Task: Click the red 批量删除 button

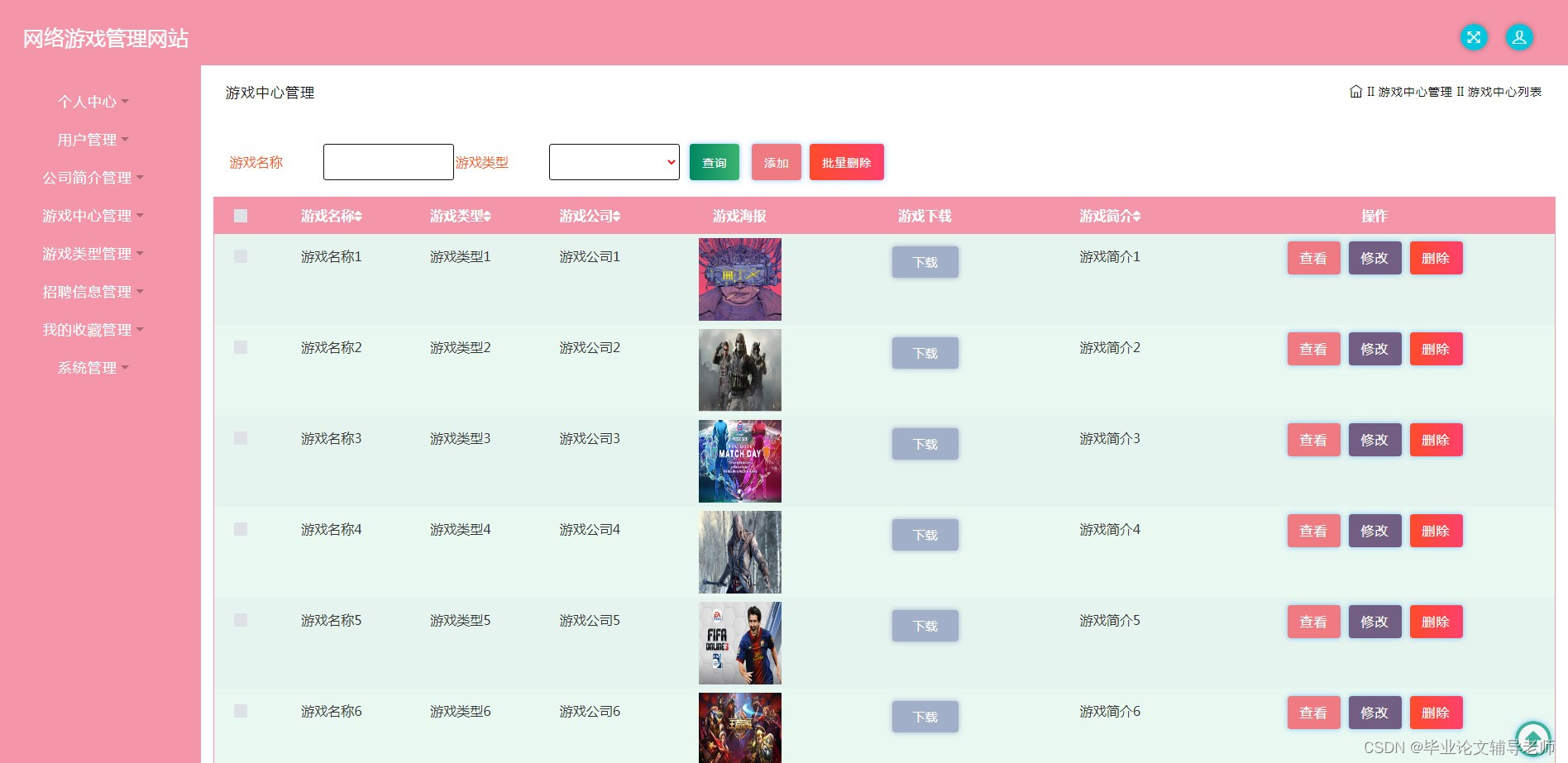Action: tap(846, 162)
